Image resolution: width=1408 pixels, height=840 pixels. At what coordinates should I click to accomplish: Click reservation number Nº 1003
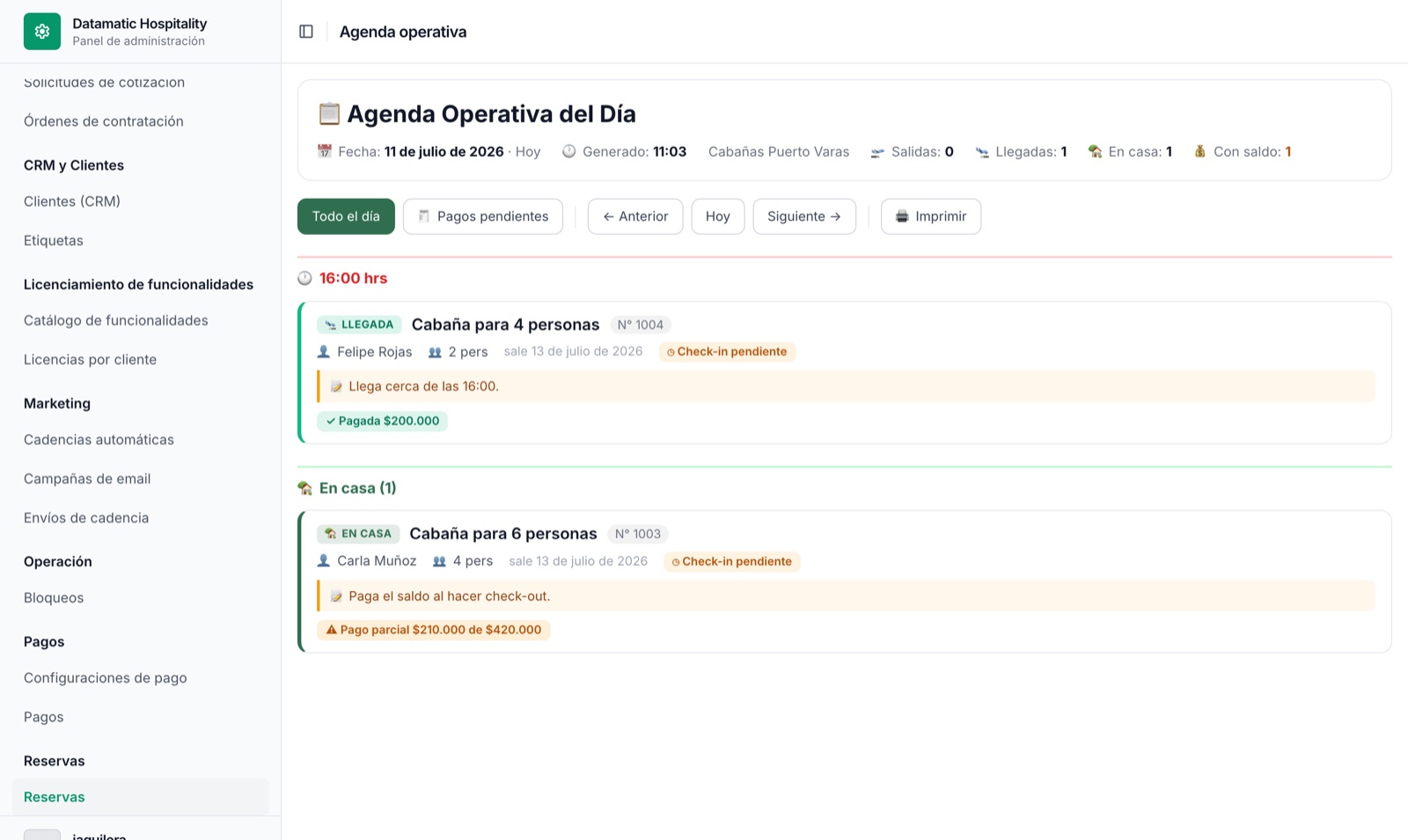point(637,534)
